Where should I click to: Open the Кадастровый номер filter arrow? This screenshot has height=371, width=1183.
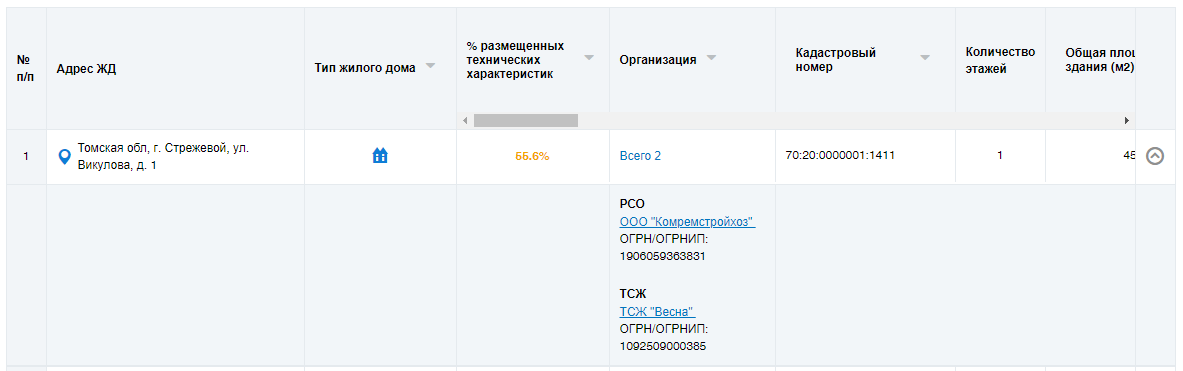coord(925,57)
